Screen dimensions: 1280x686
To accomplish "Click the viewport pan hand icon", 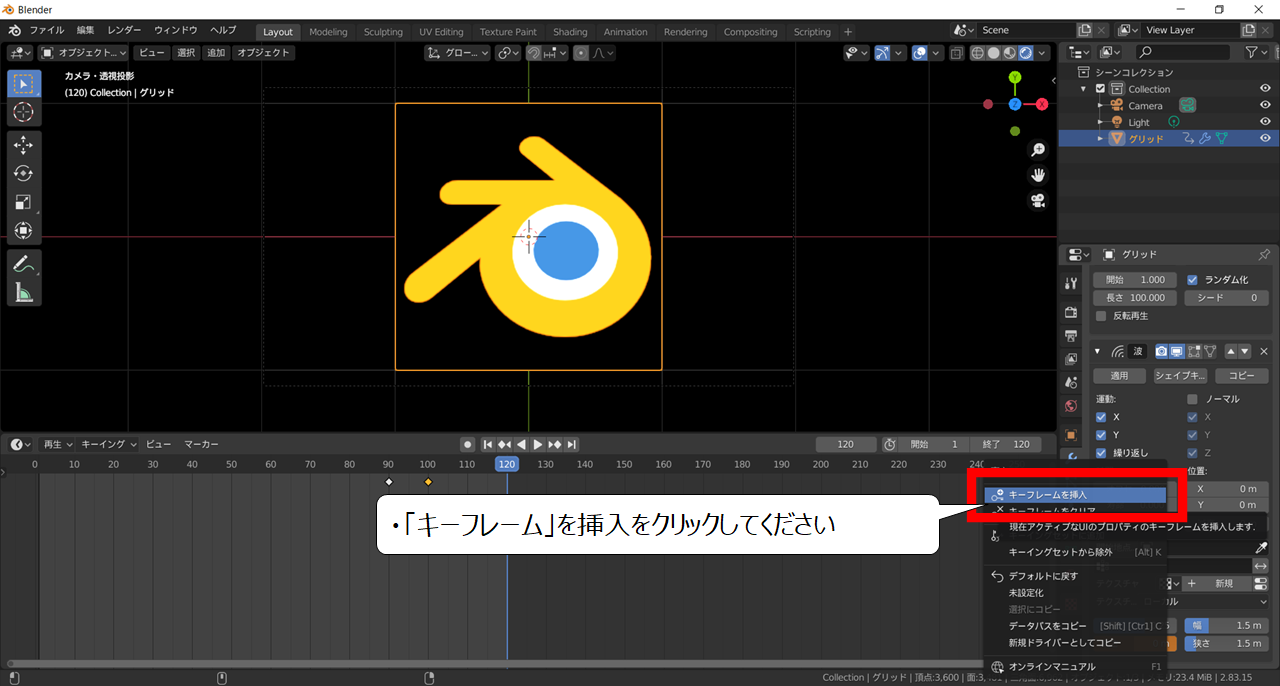I will click(x=1038, y=175).
